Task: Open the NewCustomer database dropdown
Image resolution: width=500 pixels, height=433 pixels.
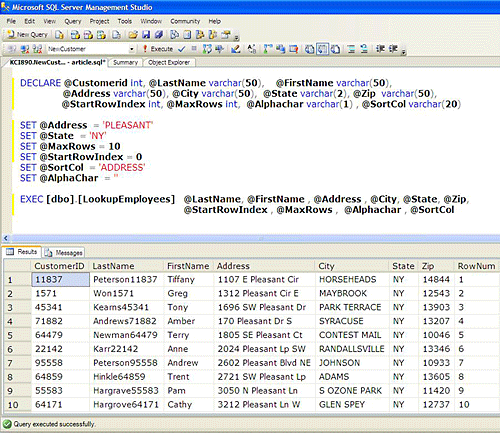Action: point(132,49)
